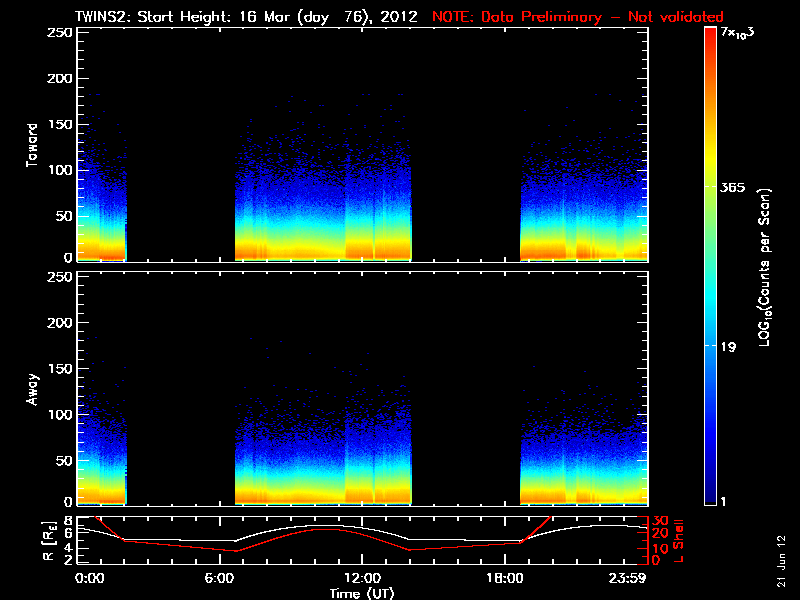800x600 pixels.
Task: Click the red 'Data Preliminary' warning note
Action: click(578, 17)
